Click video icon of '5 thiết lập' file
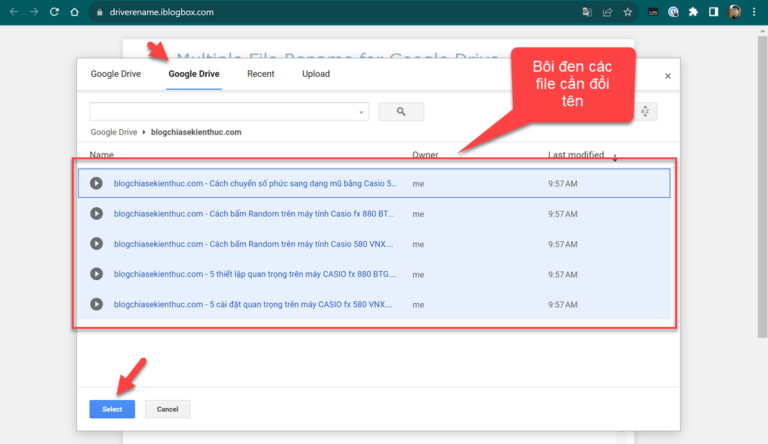The width and height of the screenshot is (768, 444). point(96,274)
